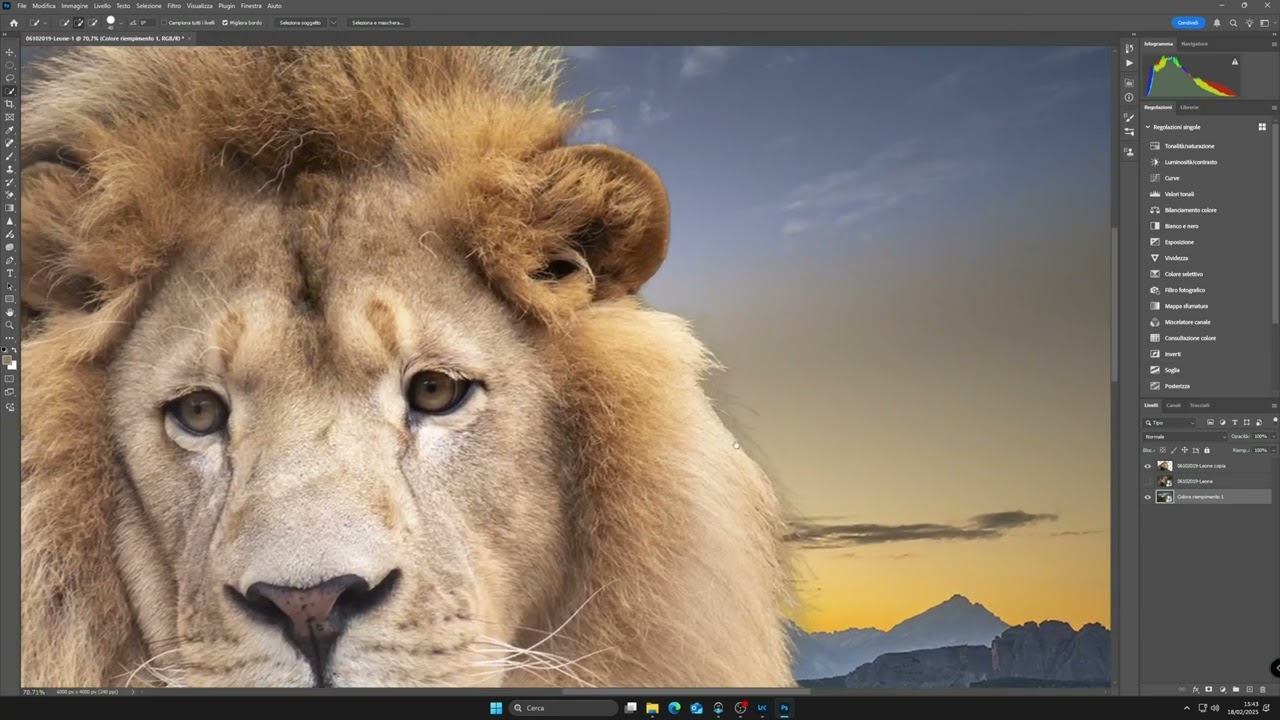The height and width of the screenshot is (720, 1280).
Task: Select the Move tool
Action: 10,52
